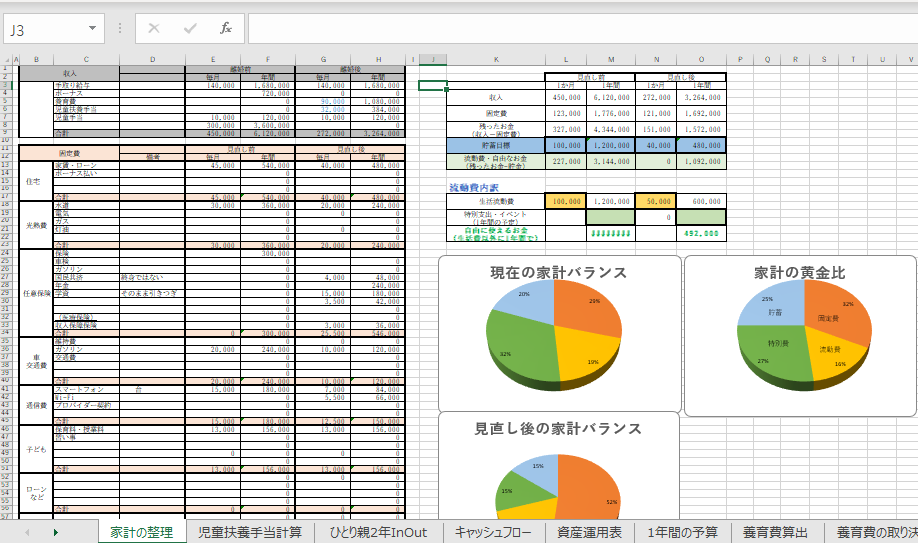This screenshot has width=918, height=543.
Task: Open the 資産運用表 sheet tab
Action: 589,532
